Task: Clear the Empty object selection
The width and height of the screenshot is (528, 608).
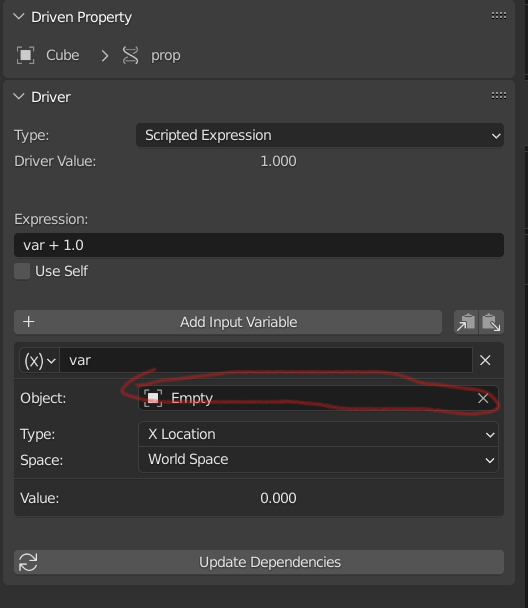Action: pos(483,398)
